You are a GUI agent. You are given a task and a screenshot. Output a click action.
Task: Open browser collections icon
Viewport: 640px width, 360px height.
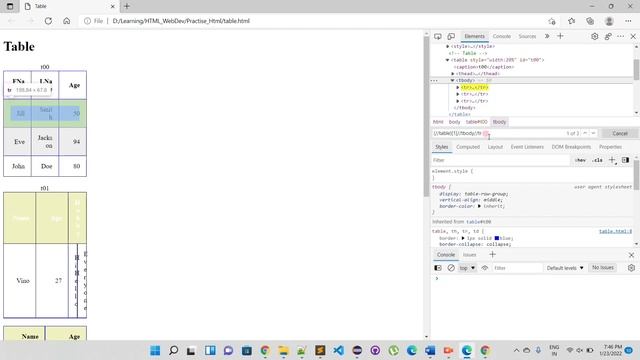(x=590, y=21)
